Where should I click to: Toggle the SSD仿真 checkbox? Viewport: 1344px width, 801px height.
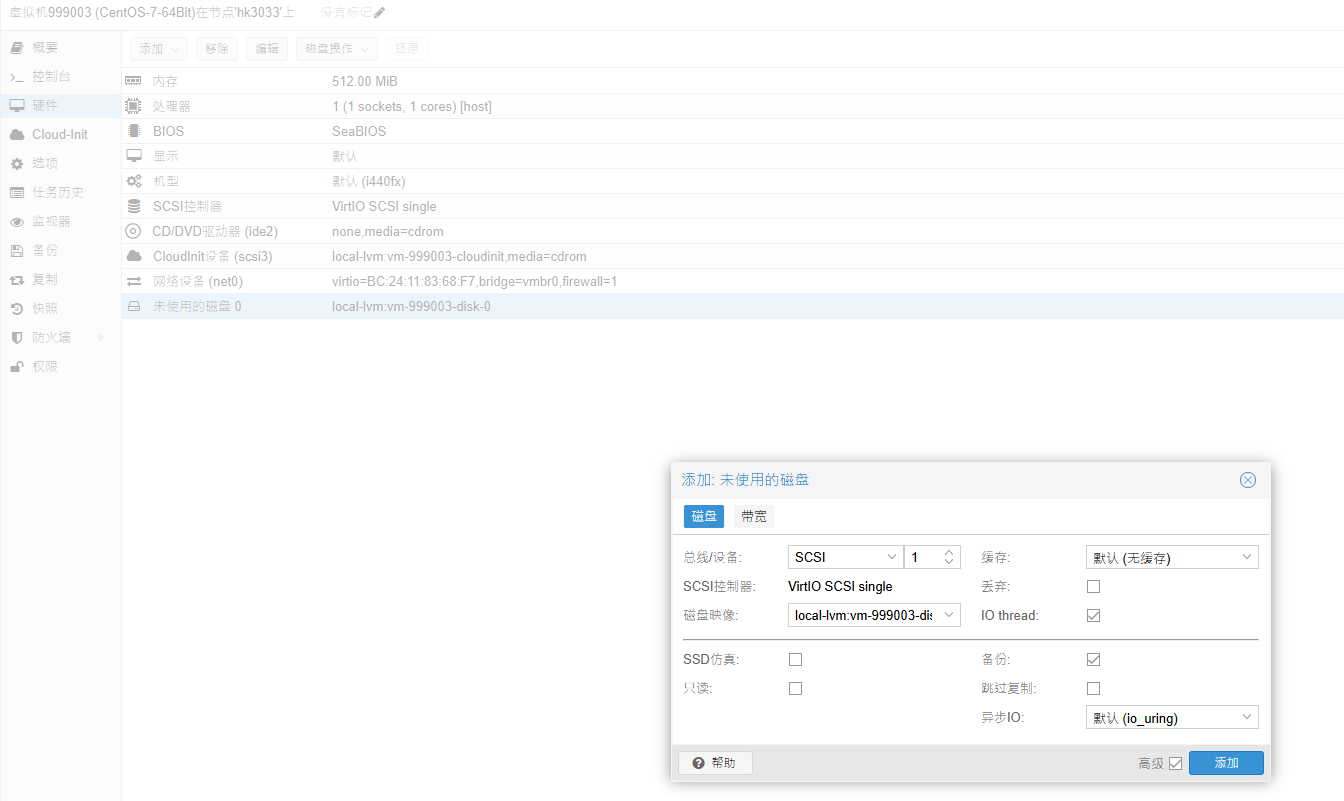[795, 660]
